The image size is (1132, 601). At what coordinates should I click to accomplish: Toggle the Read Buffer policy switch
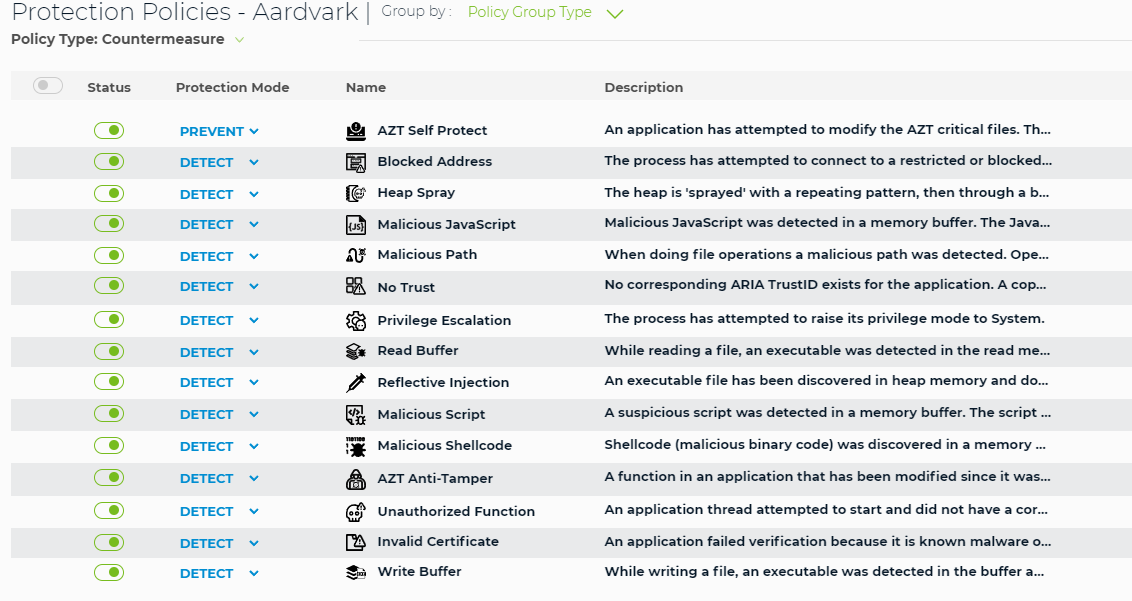(x=109, y=351)
